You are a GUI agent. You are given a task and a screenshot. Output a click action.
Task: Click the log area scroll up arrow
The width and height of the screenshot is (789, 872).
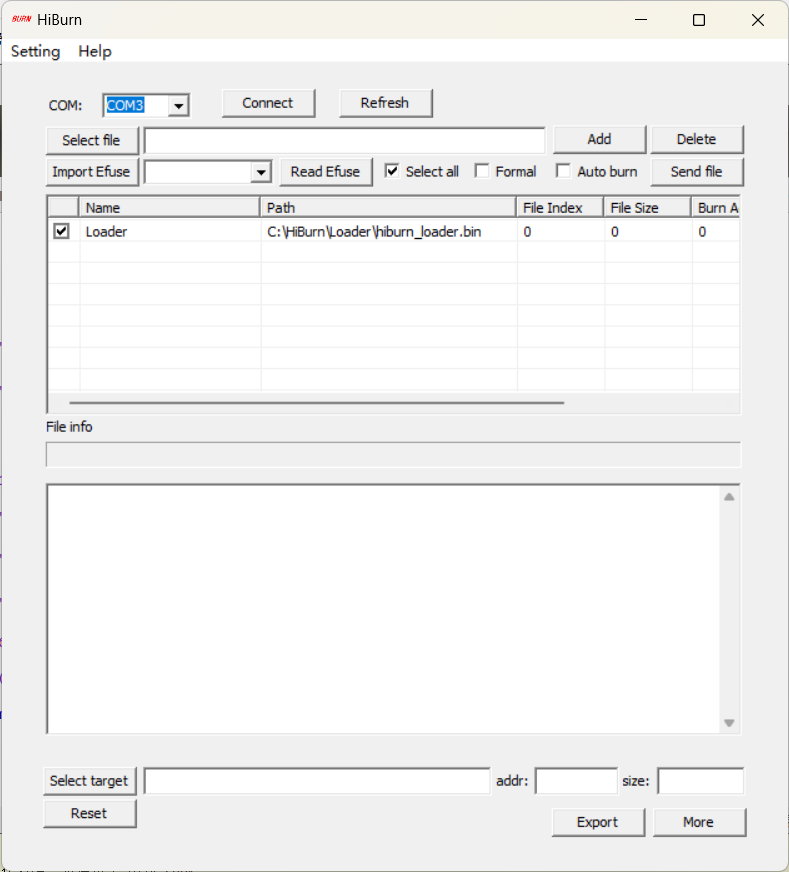click(730, 497)
